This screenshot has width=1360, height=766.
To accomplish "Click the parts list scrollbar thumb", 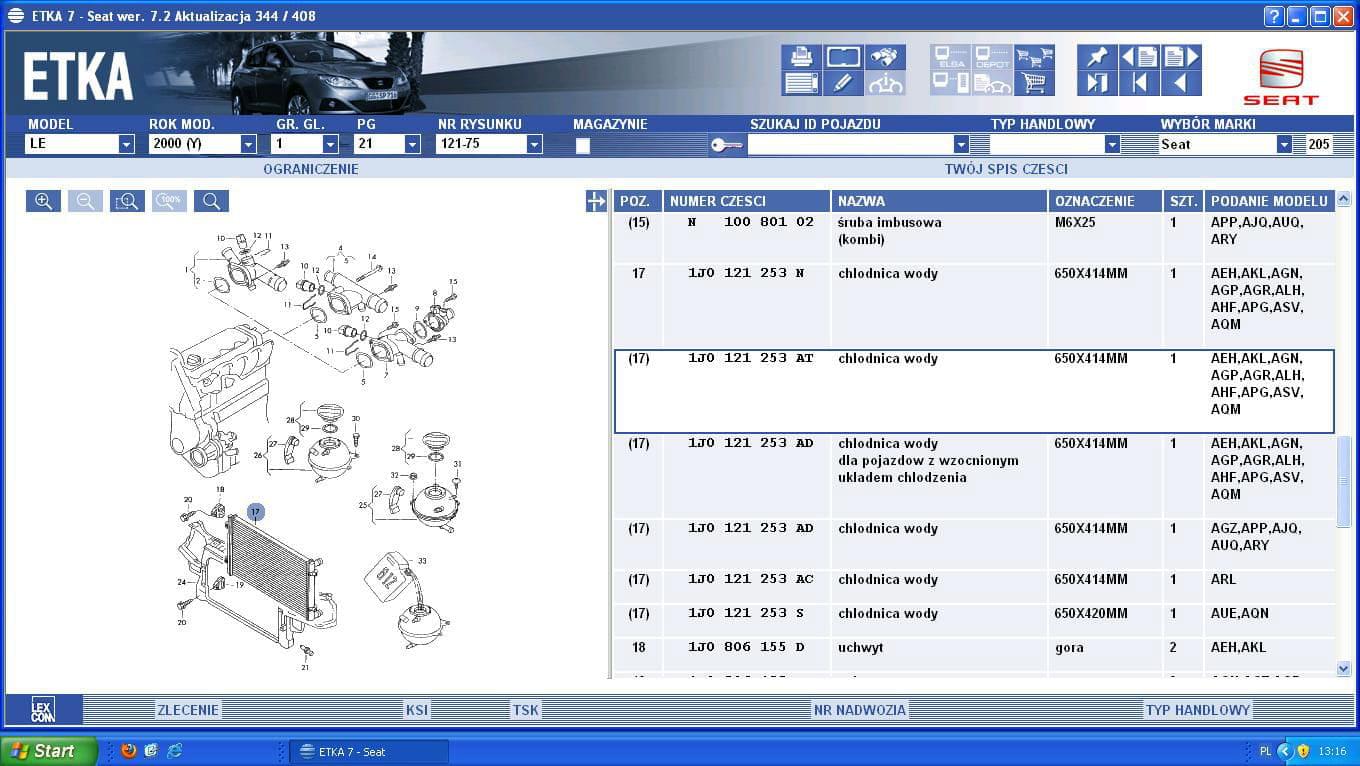I will pyautogui.click(x=1344, y=480).
